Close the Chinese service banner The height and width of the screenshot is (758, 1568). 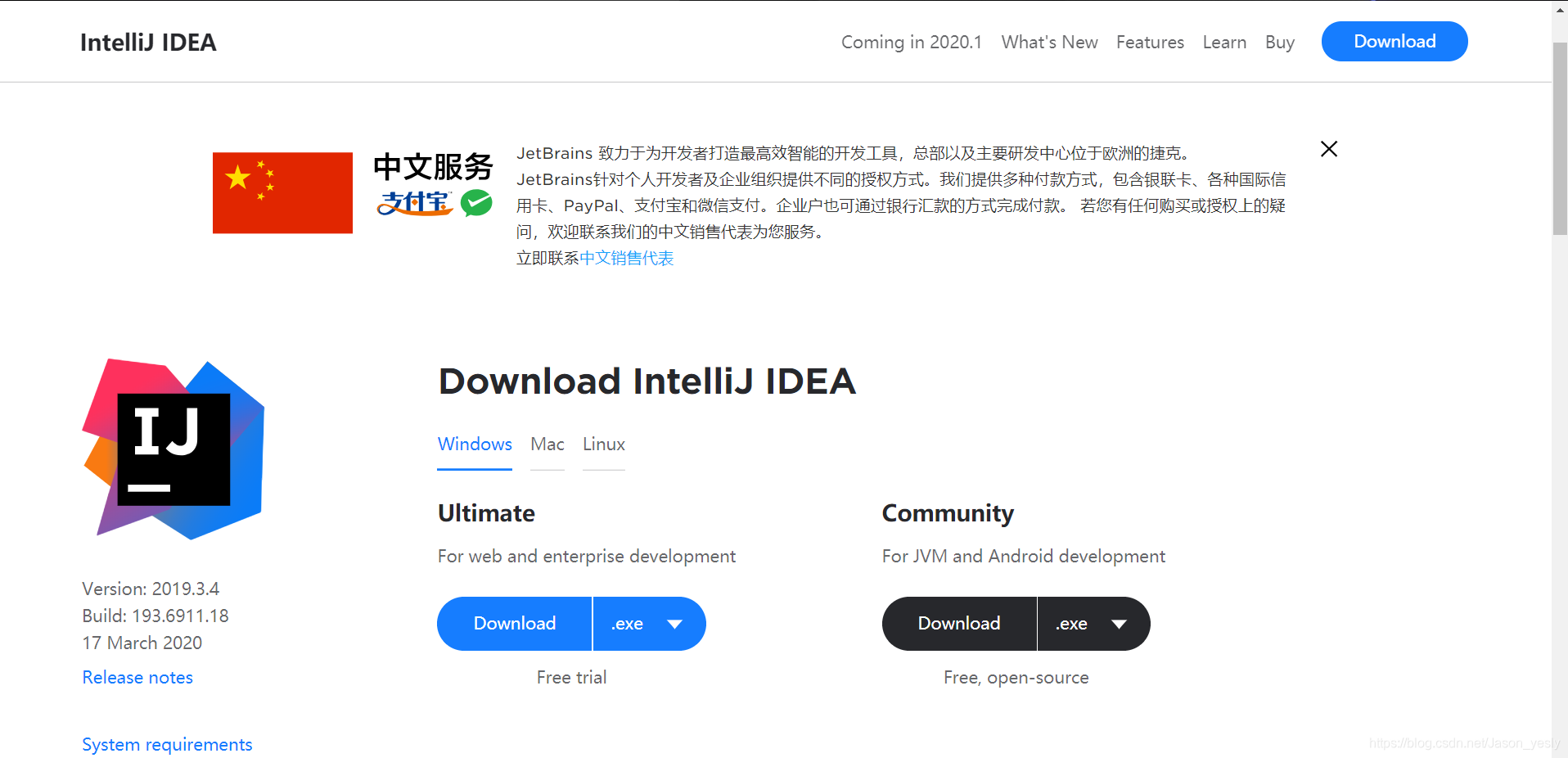[x=1329, y=149]
